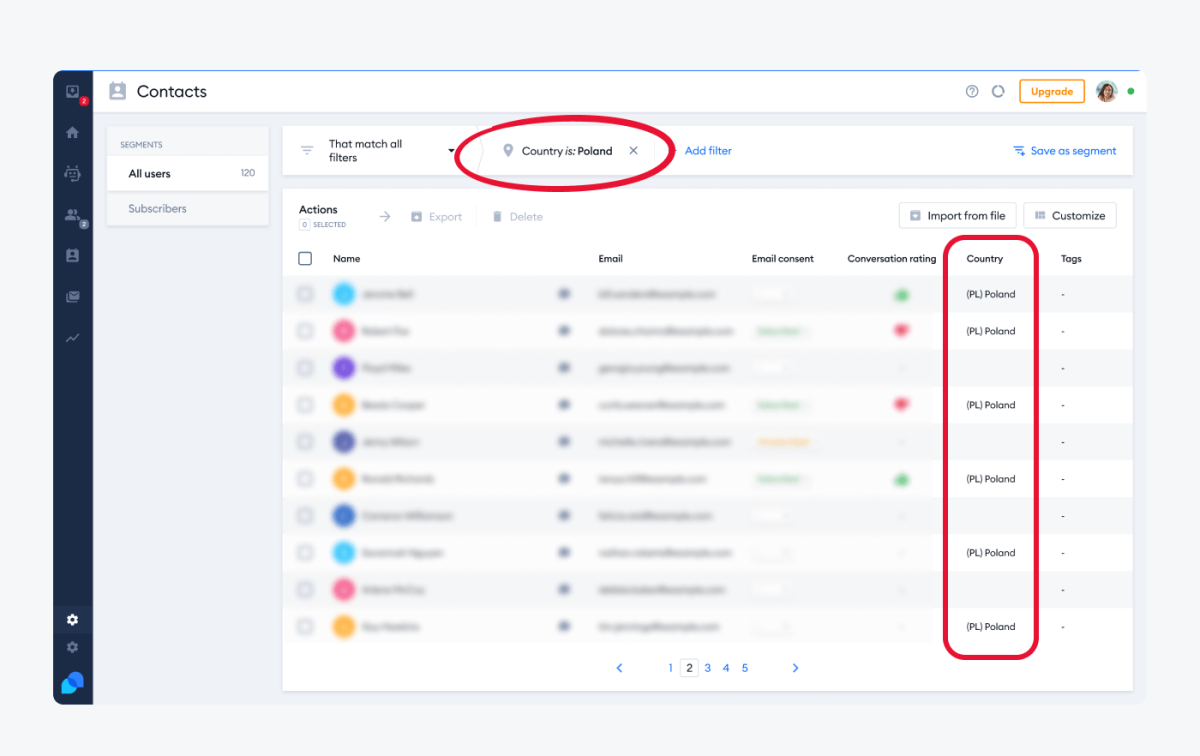The image size is (1200, 756).
Task: Open the Chatbots section in the sidebar
Action: (72, 173)
